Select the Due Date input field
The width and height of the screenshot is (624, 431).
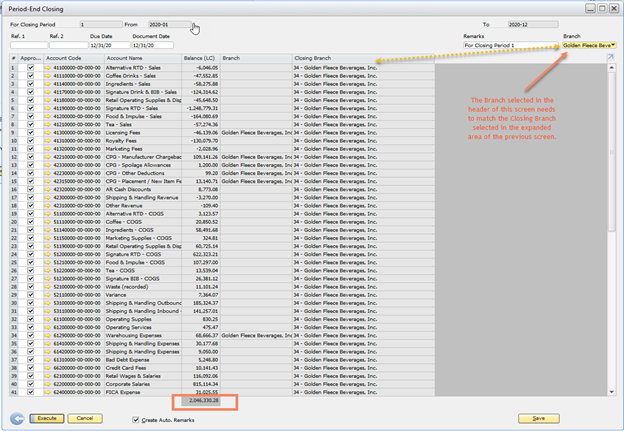106,45
